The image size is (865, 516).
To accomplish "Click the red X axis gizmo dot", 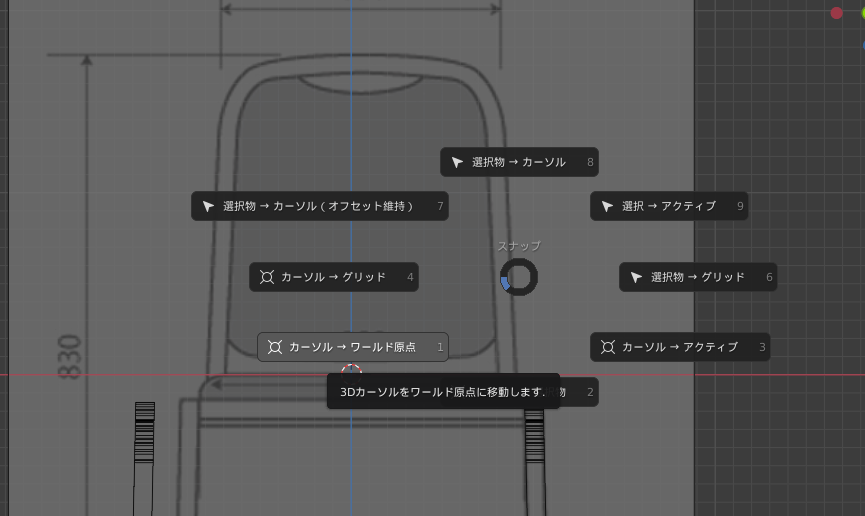I will click(x=836, y=13).
